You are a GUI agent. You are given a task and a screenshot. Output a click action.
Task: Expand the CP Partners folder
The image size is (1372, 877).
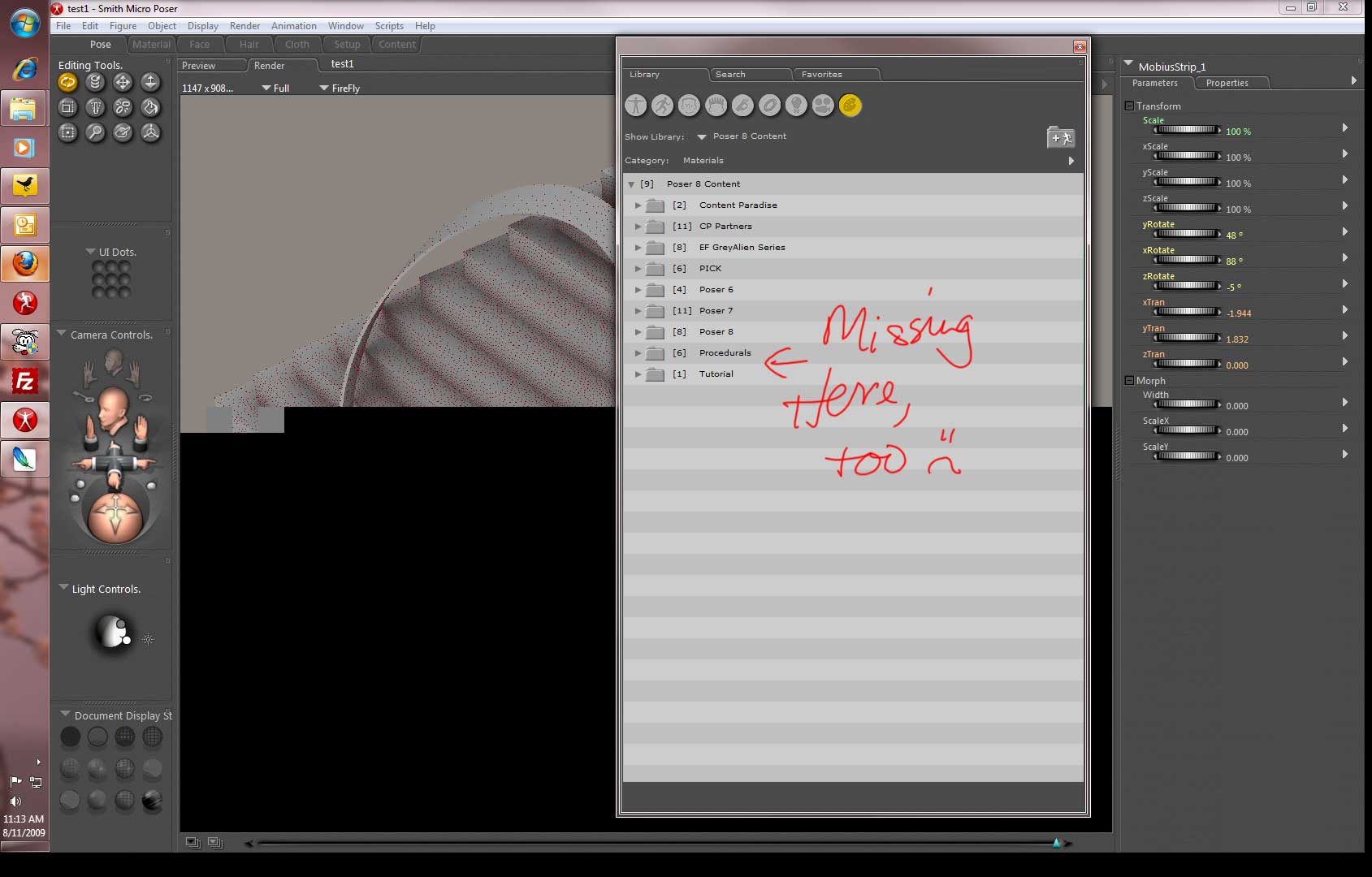(x=638, y=227)
